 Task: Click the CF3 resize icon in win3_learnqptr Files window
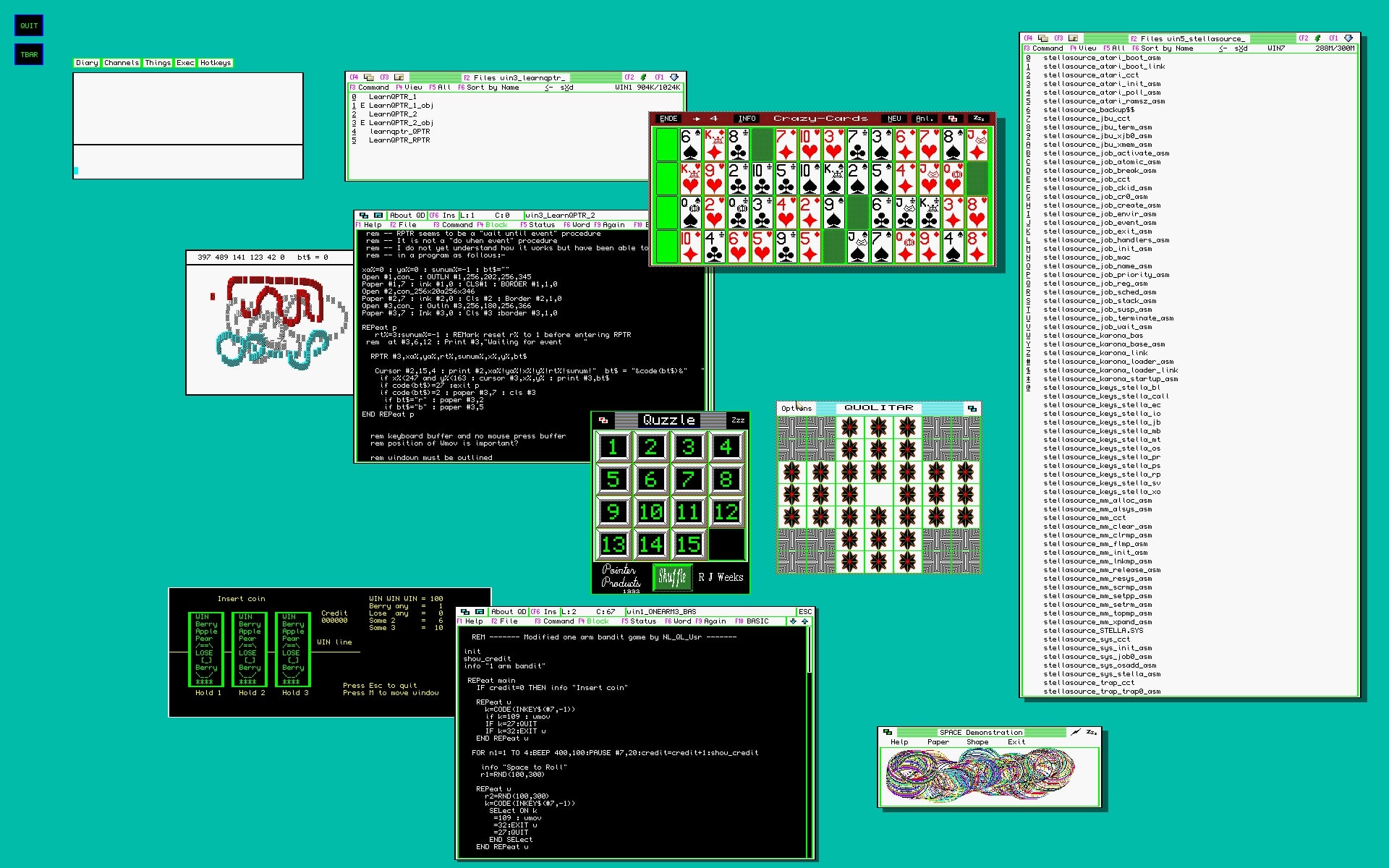[399, 77]
